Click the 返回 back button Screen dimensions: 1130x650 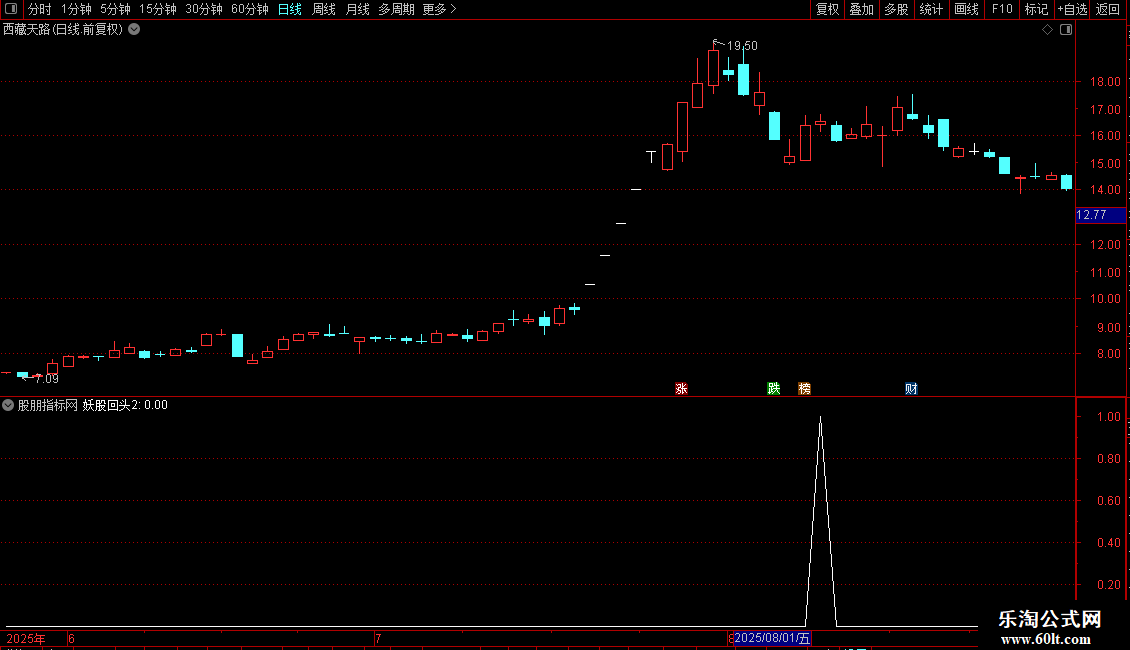point(1108,9)
